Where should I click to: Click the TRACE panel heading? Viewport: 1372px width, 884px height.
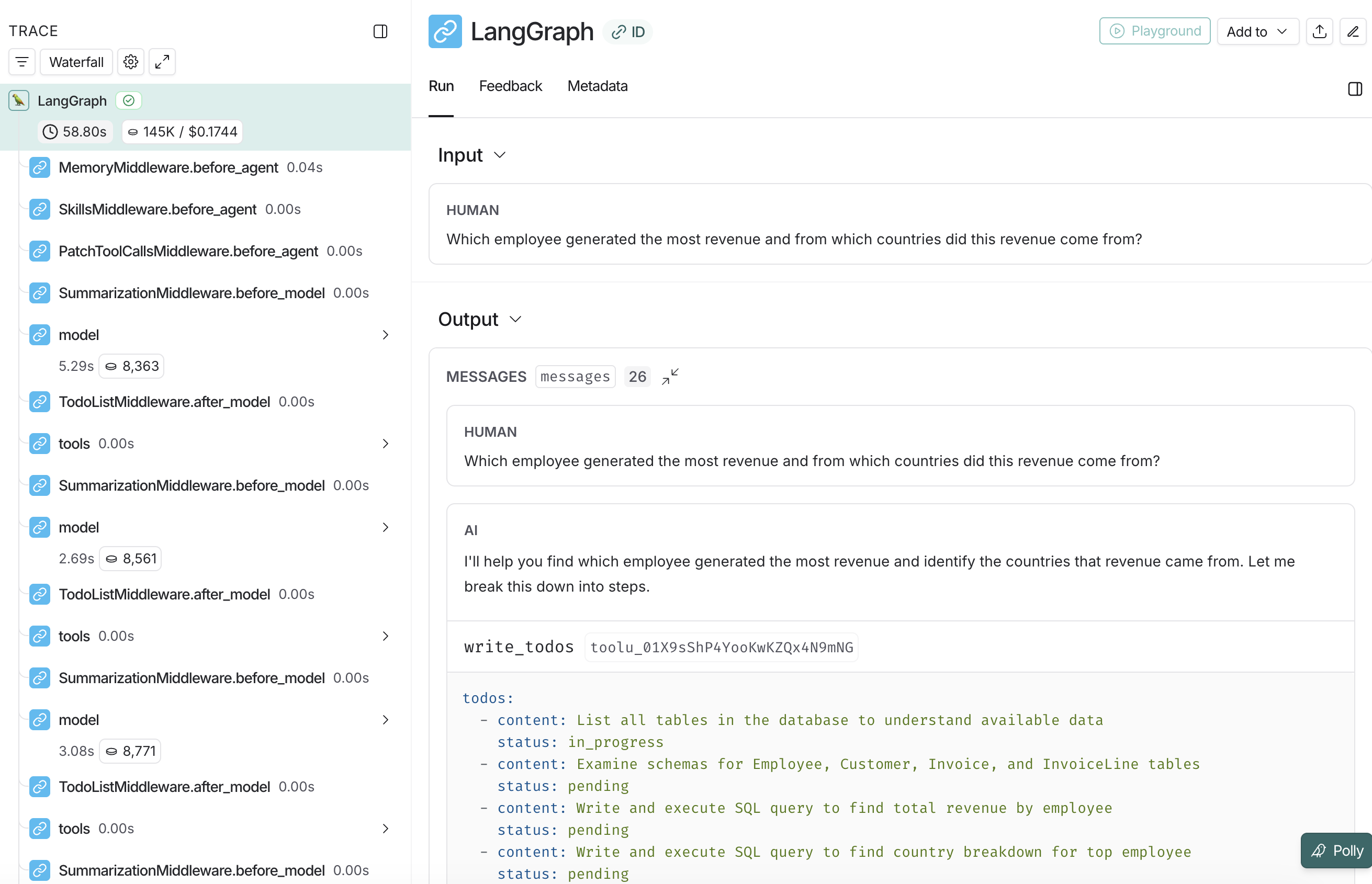(x=33, y=31)
